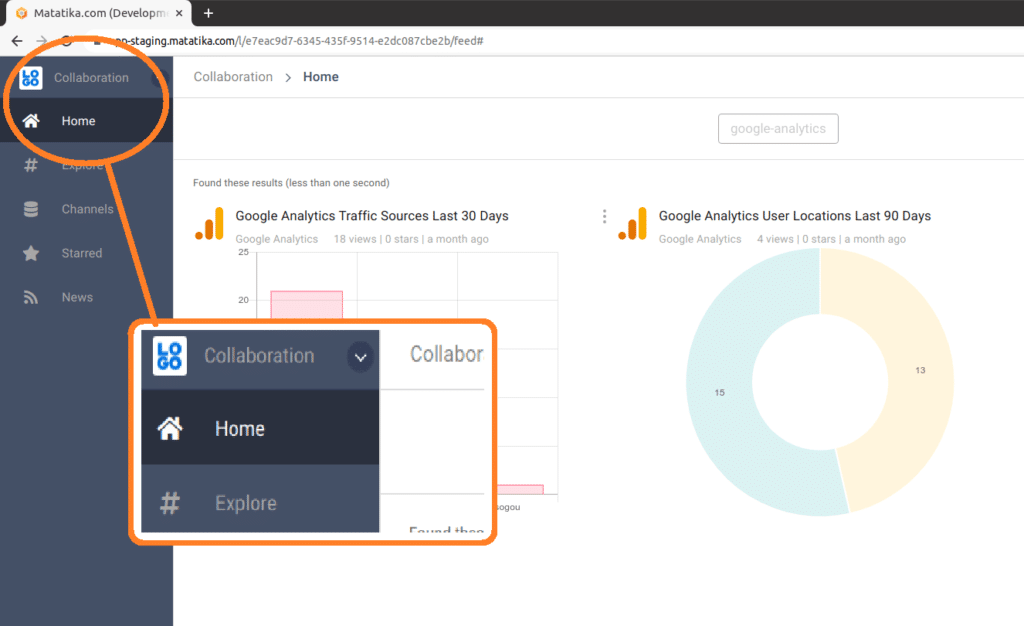Open Starred via the star icon

click(31, 253)
